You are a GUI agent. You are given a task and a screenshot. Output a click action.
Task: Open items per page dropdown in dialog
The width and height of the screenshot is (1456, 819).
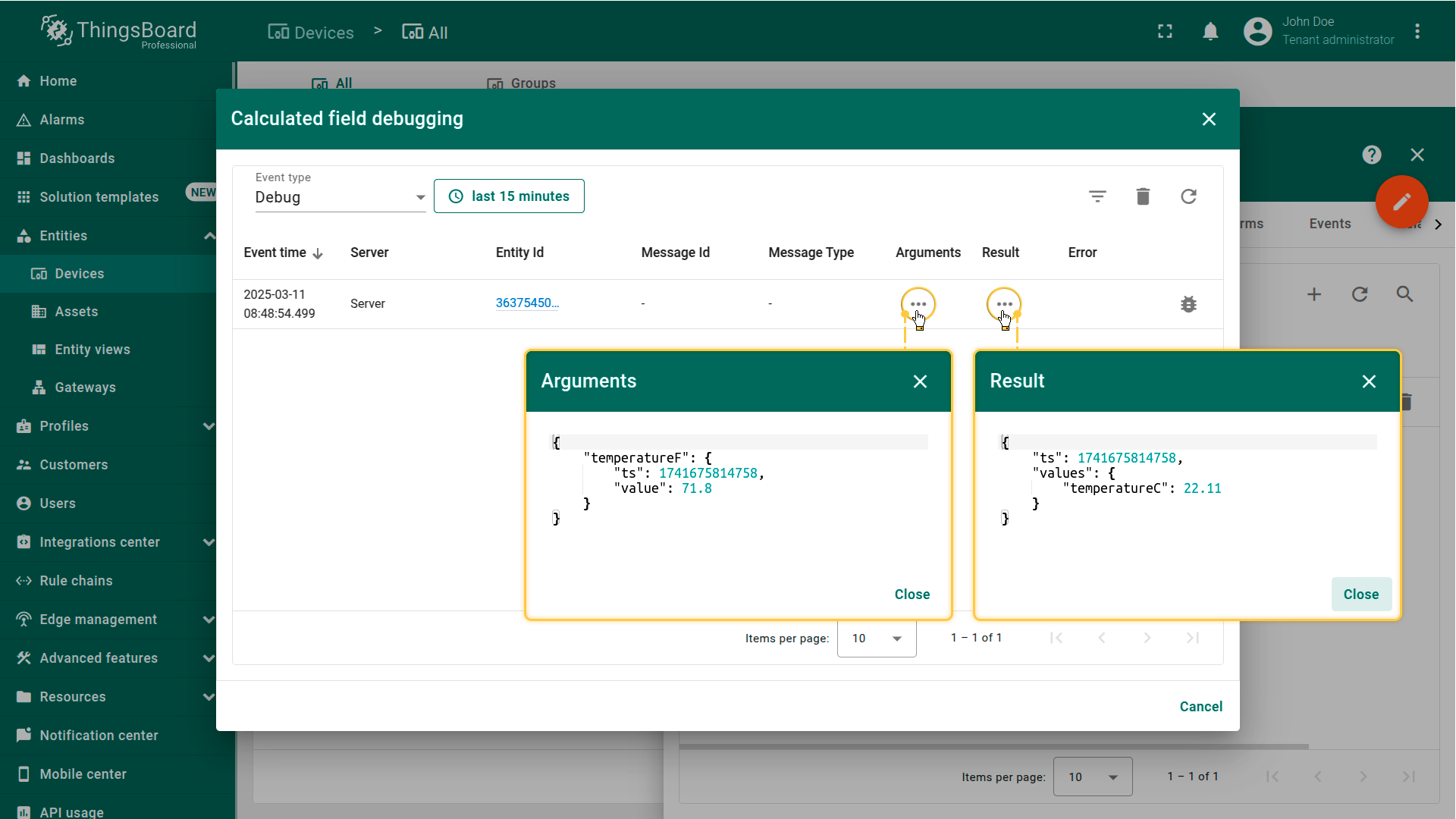click(877, 639)
